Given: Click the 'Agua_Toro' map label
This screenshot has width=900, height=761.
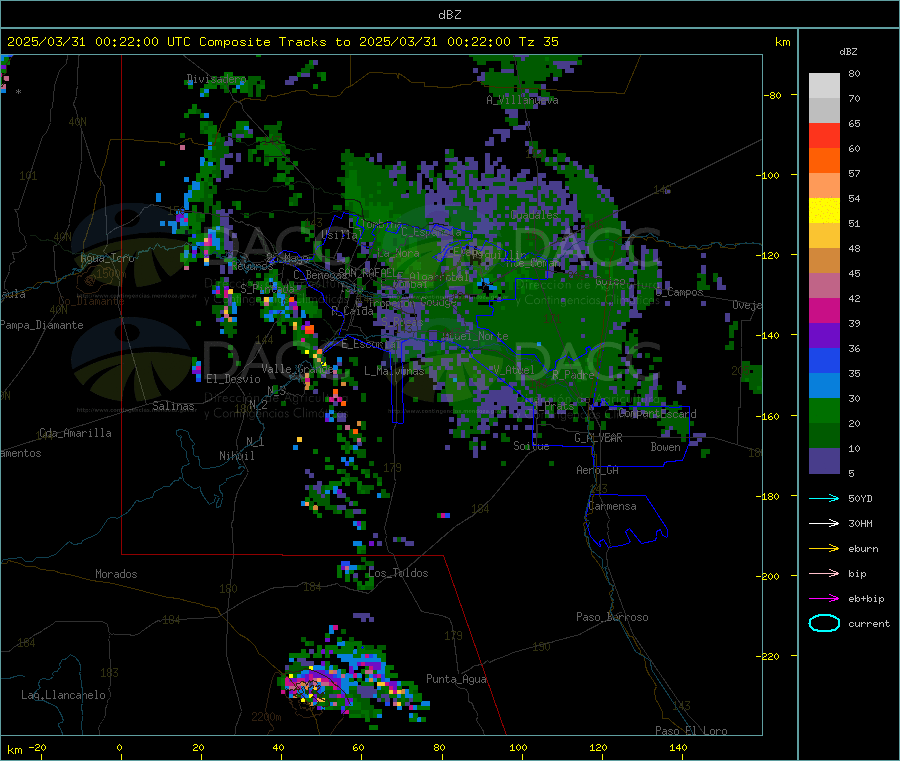Looking at the screenshot, I should tap(107, 258).
